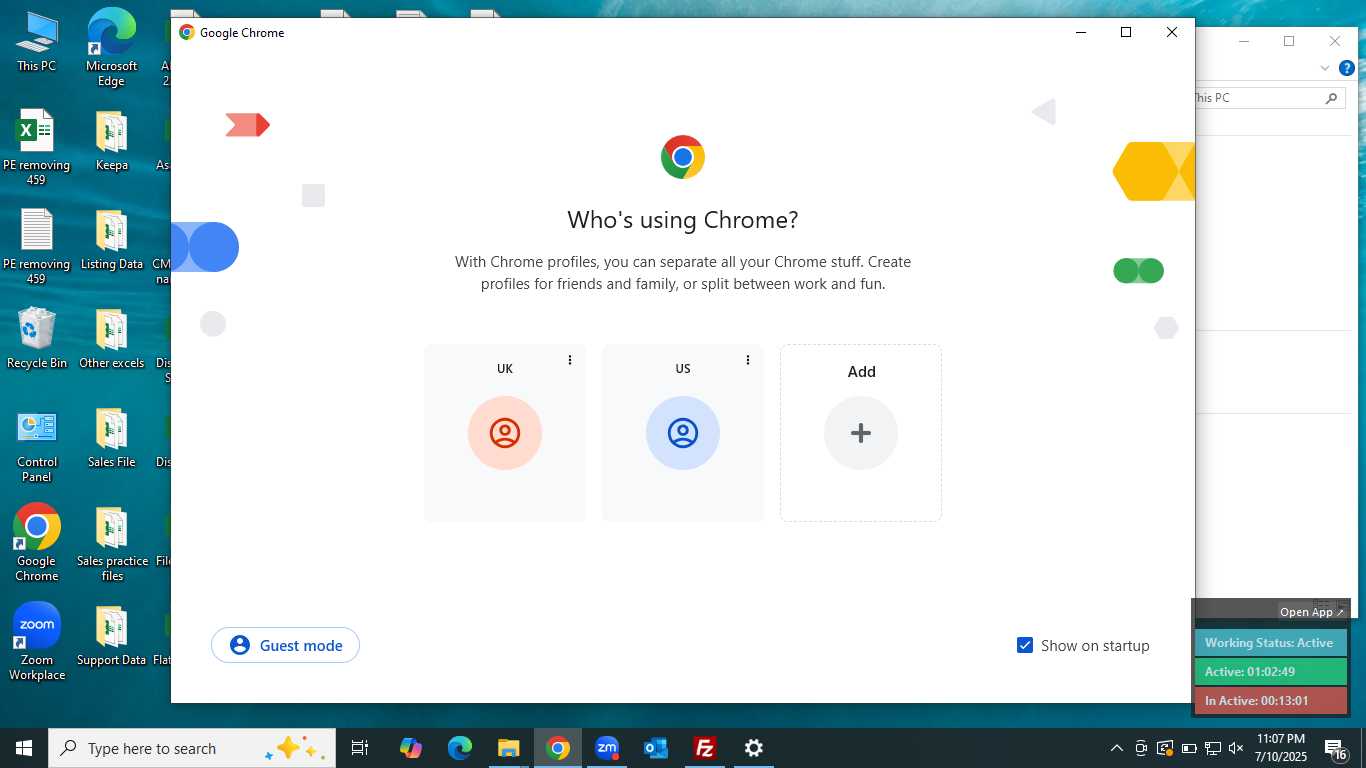Click the Working Status: Active bar
The height and width of the screenshot is (768, 1366).
tap(1270, 643)
